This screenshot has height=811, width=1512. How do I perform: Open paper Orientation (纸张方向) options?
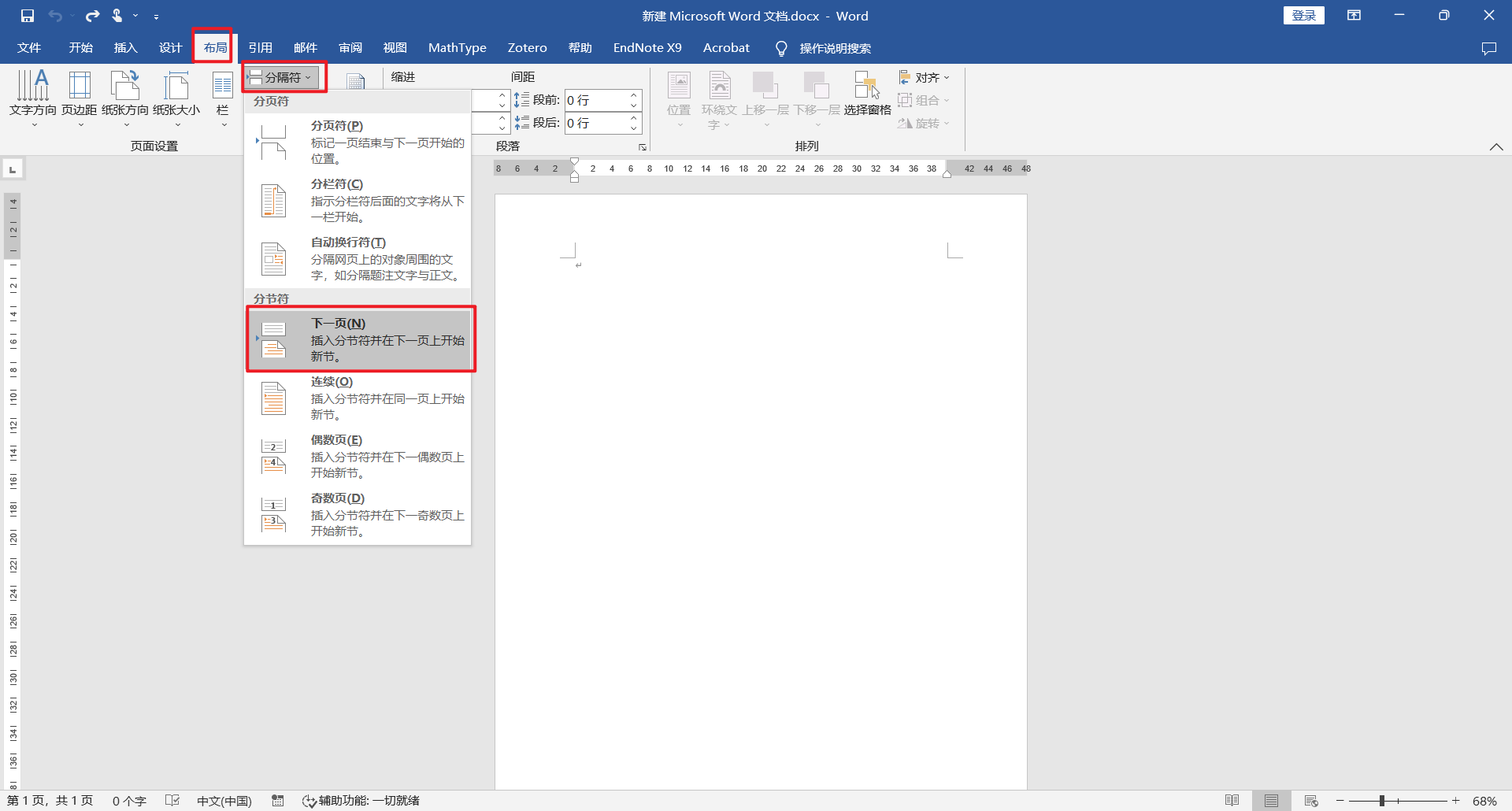coord(125,98)
